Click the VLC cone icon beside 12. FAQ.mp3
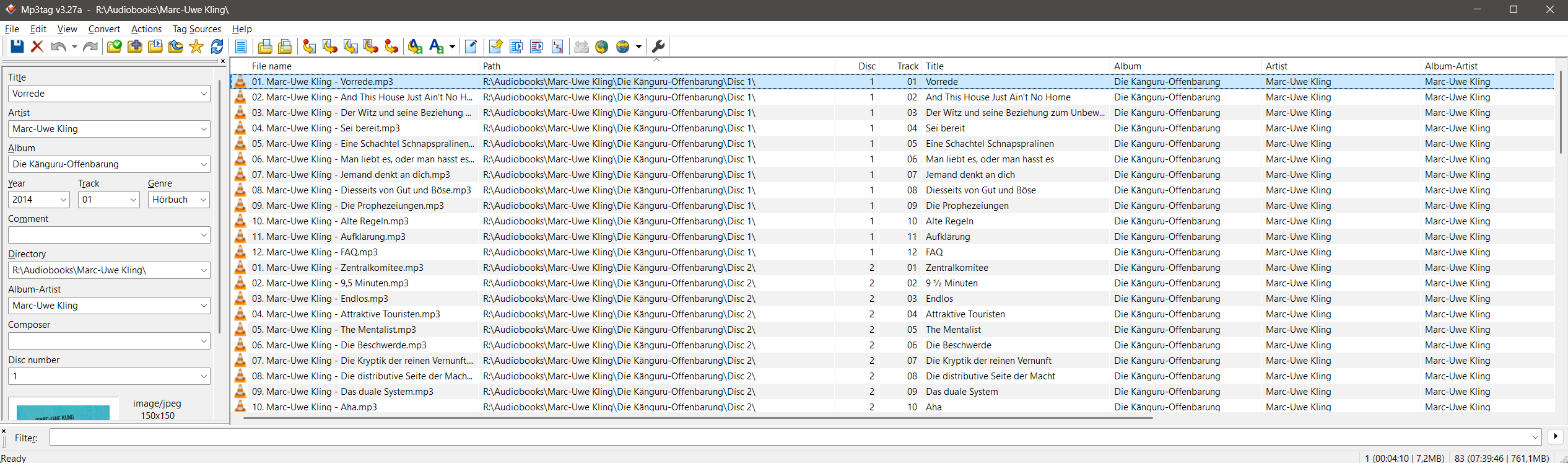Screen dimensions: 1568x463 240,252
